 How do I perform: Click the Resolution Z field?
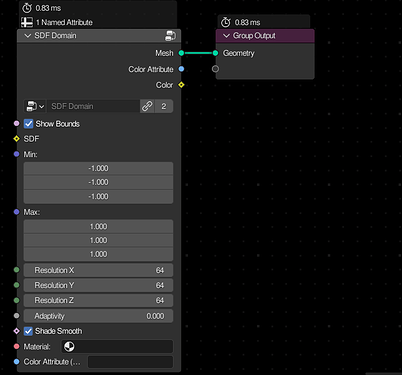point(98,300)
